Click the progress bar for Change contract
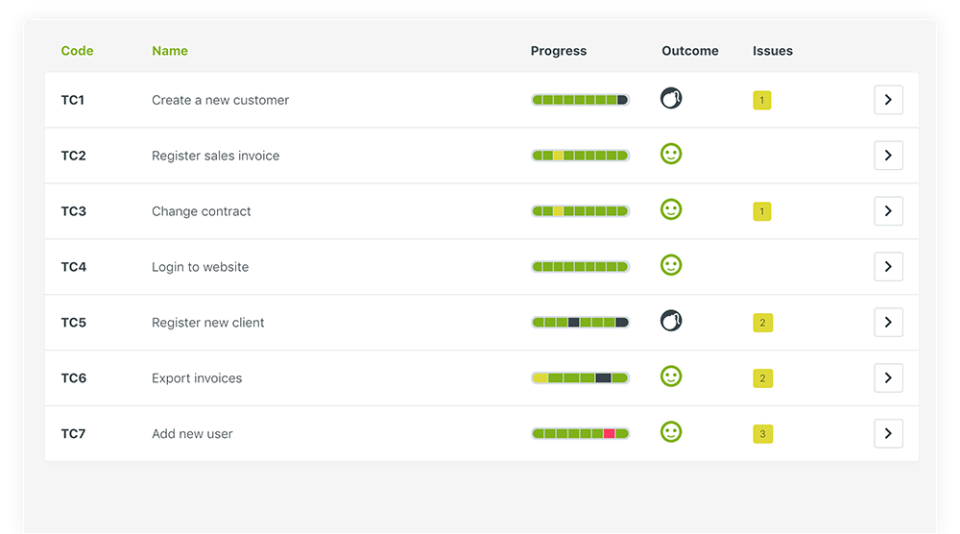 point(580,211)
